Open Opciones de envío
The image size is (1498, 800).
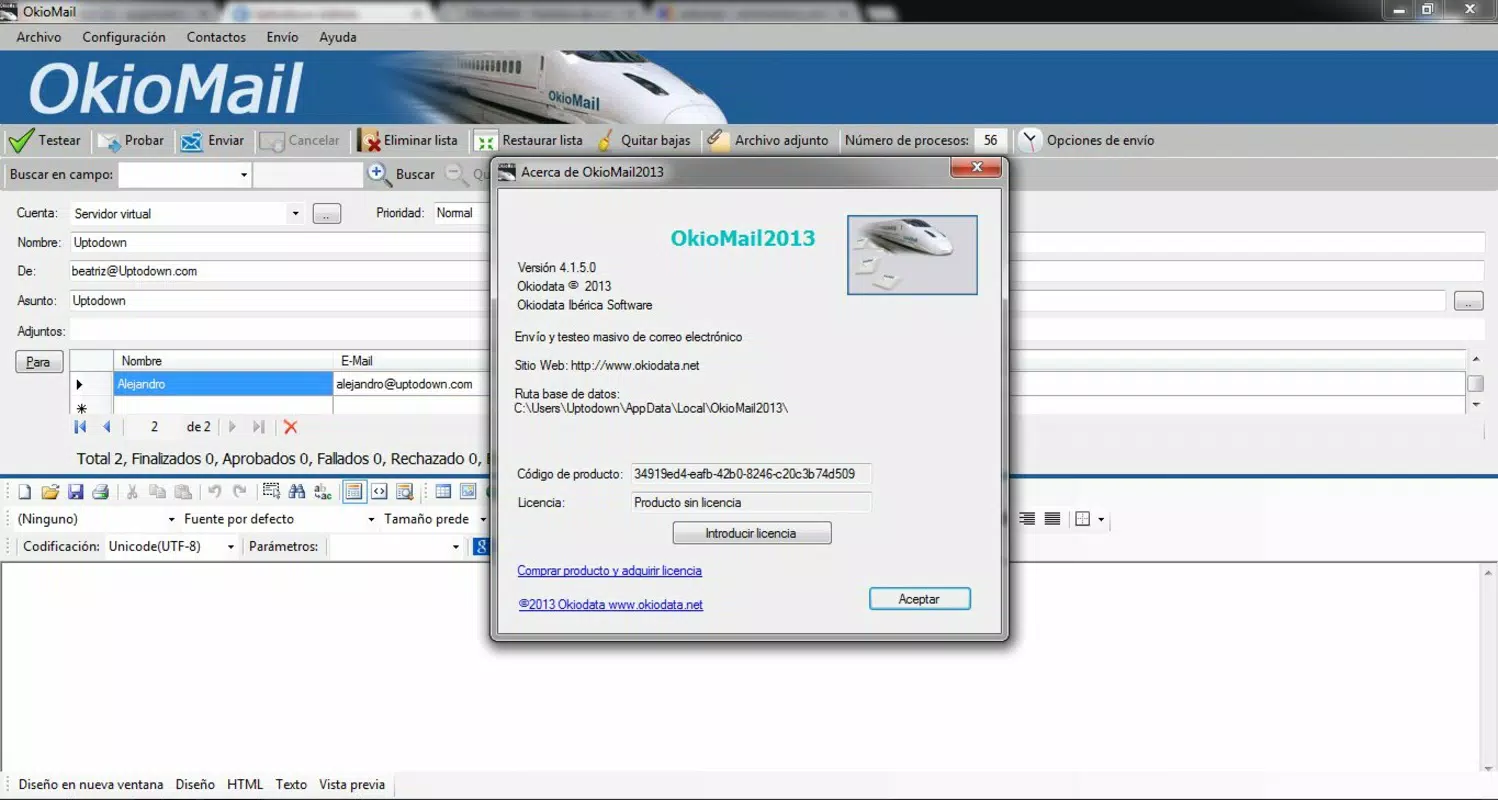tap(1087, 141)
